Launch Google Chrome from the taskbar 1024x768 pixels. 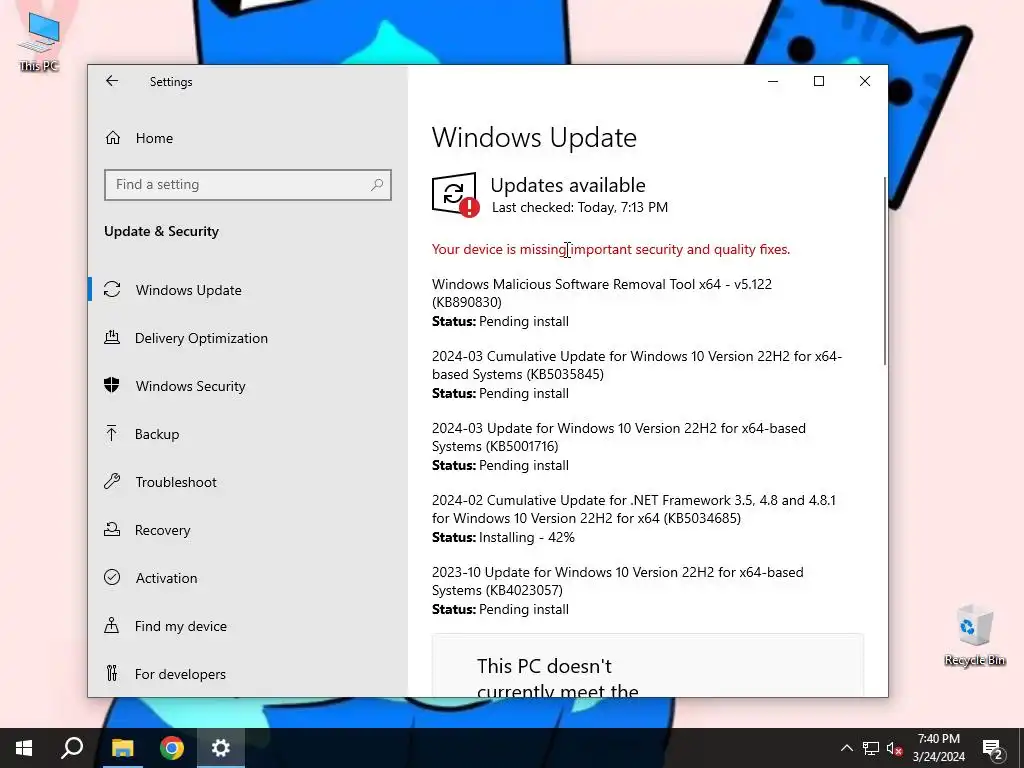[x=172, y=748]
